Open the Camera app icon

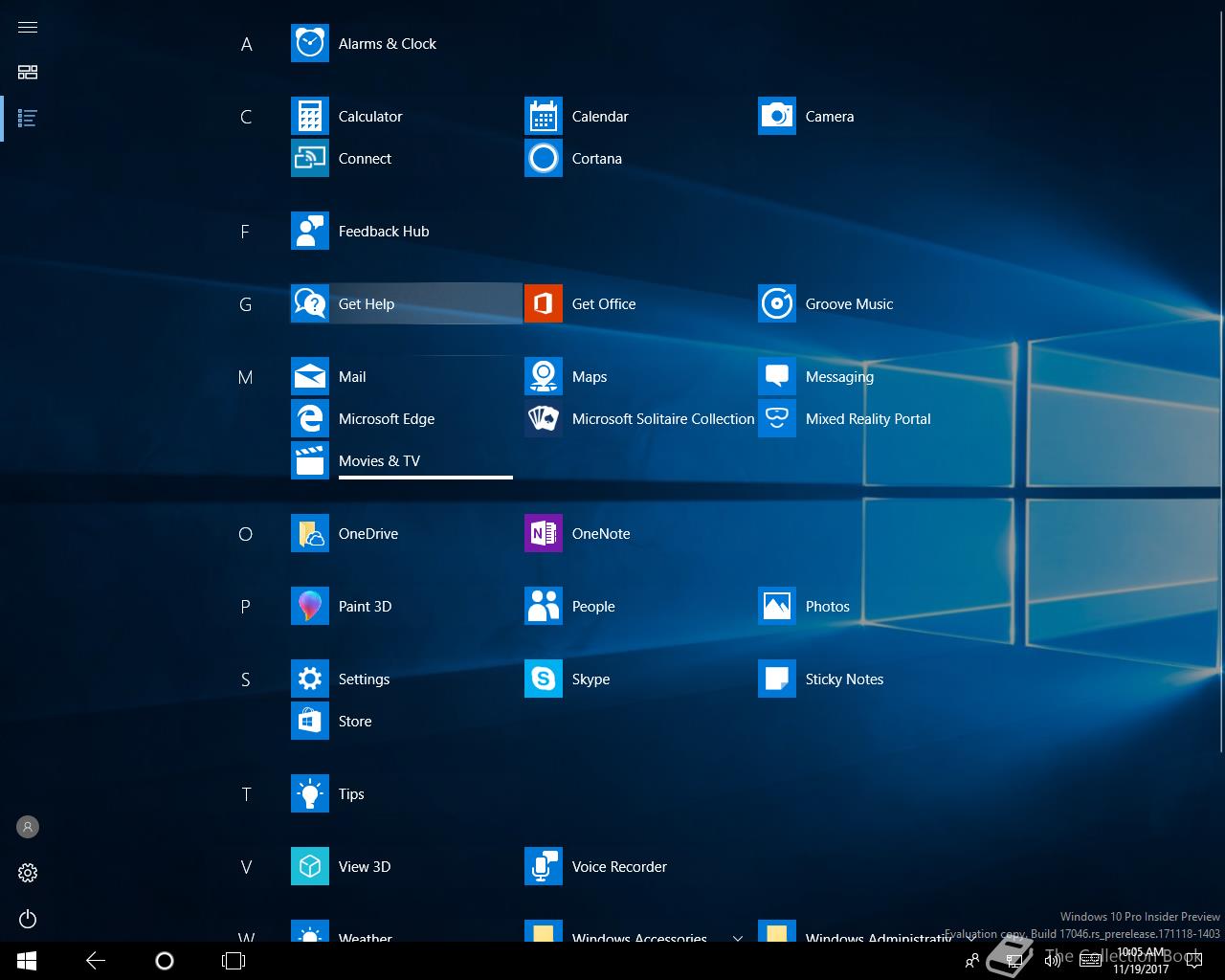[777, 117]
